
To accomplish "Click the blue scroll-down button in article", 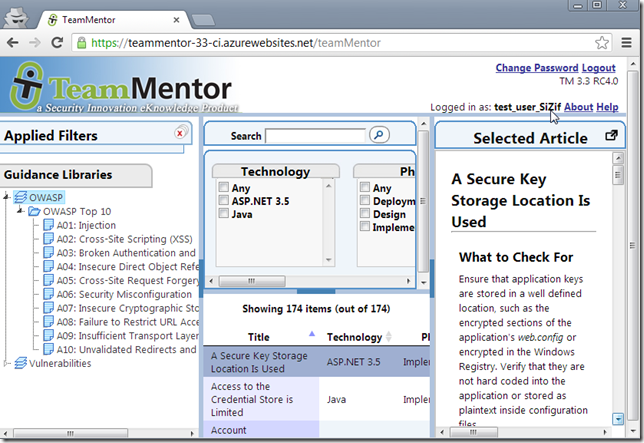I will click(618, 419).
